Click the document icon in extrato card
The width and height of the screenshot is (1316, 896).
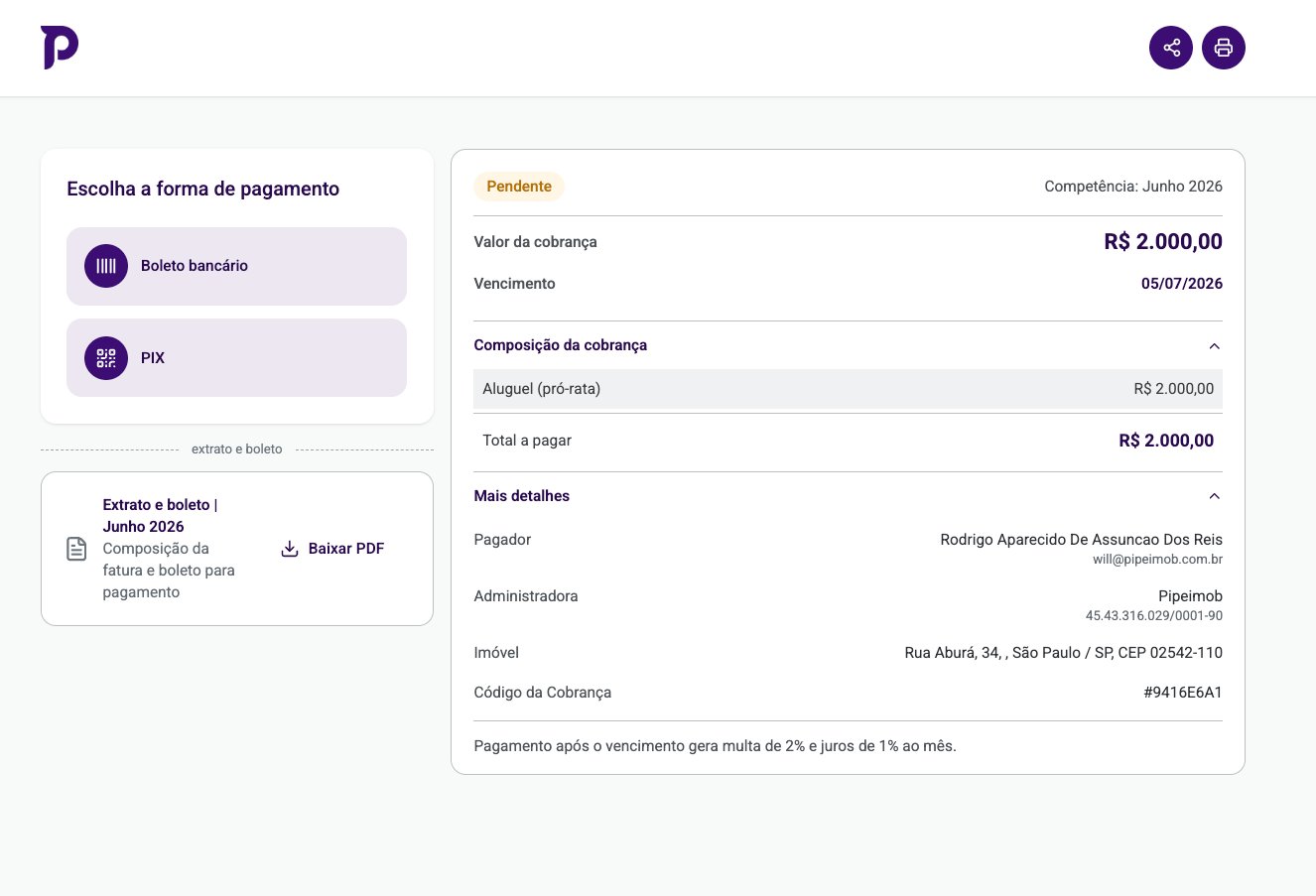(76, 549)
